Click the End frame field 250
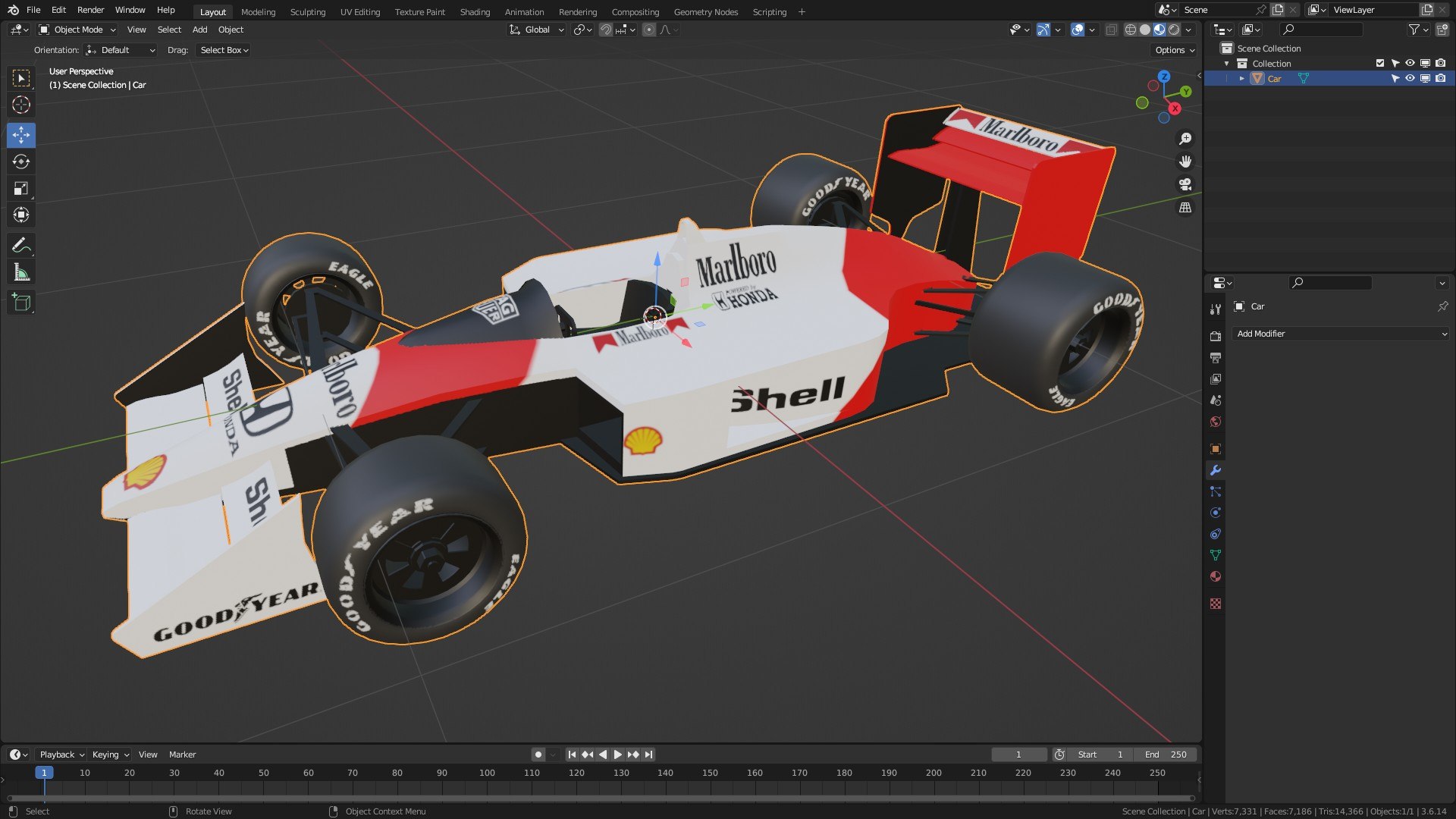Viewport: 1456px width, 819px height. [1165, 755]
